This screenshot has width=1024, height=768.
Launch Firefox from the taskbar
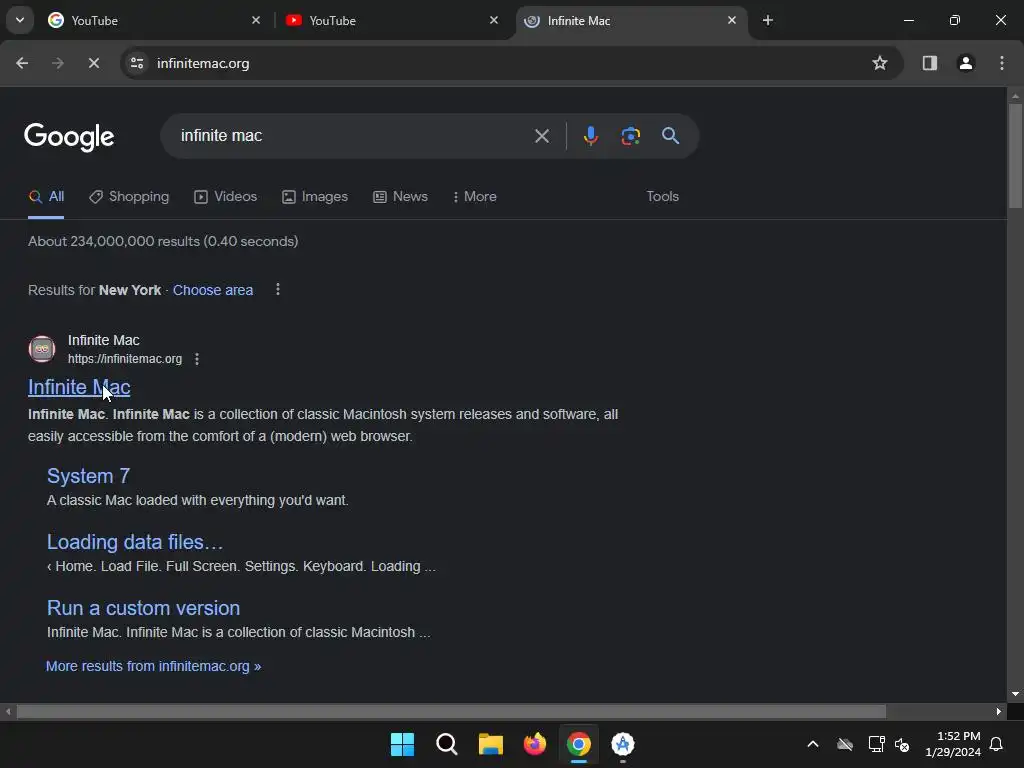(534, 744)
